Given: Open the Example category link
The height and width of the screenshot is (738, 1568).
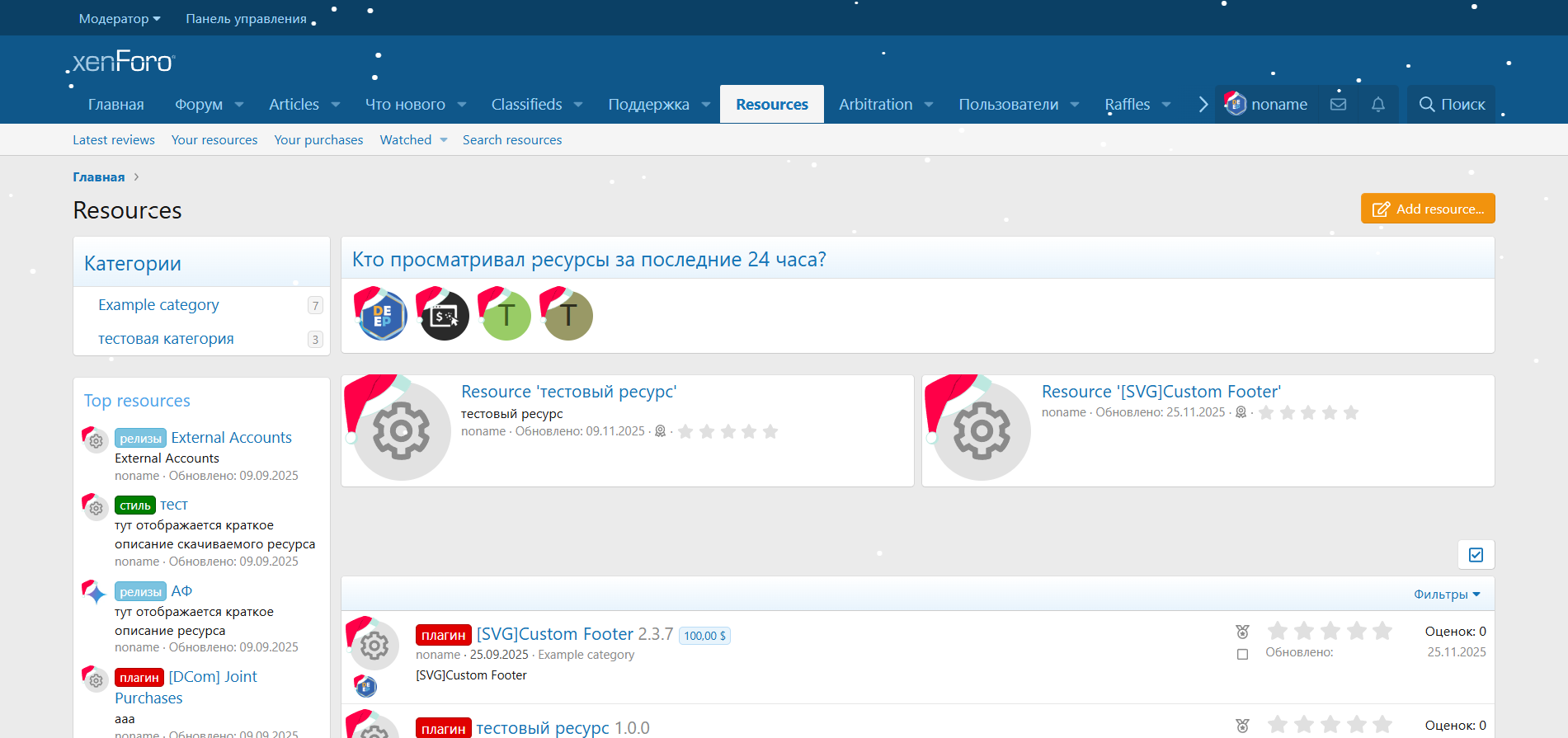Looking at the screenshot, I should 158,305.
